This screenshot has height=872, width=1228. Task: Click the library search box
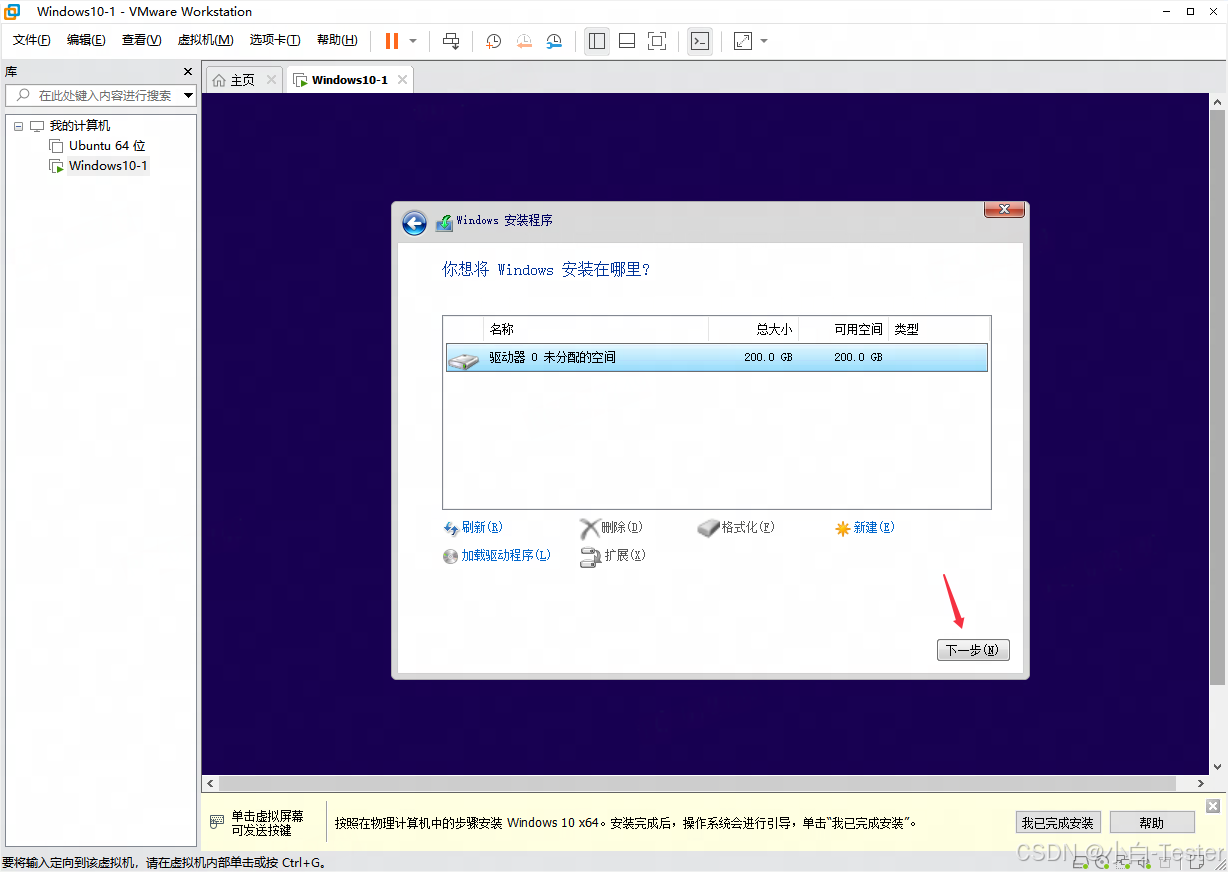point(94,95)
